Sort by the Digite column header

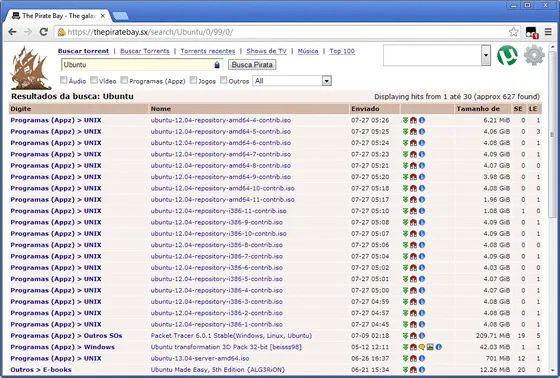click(x=21, y=109)
